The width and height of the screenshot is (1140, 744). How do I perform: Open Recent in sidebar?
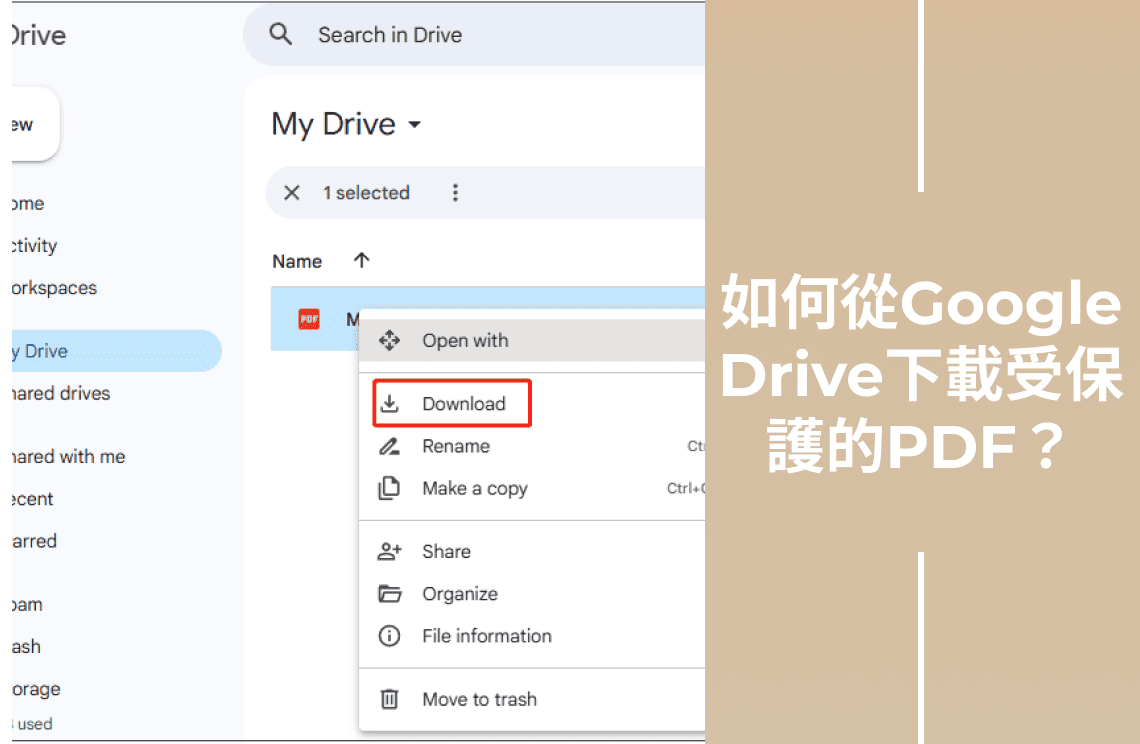pyautogui.click(x=33, y=499)
